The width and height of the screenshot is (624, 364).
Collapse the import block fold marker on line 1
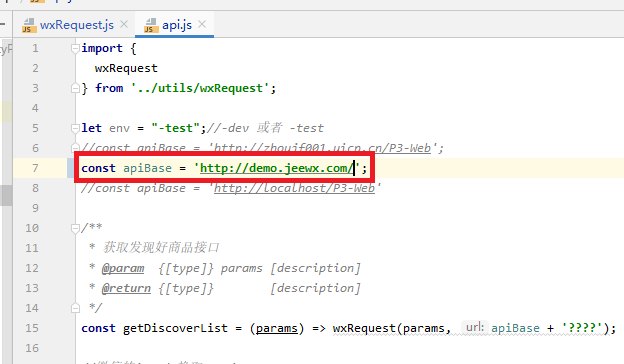tap(75, 49)
